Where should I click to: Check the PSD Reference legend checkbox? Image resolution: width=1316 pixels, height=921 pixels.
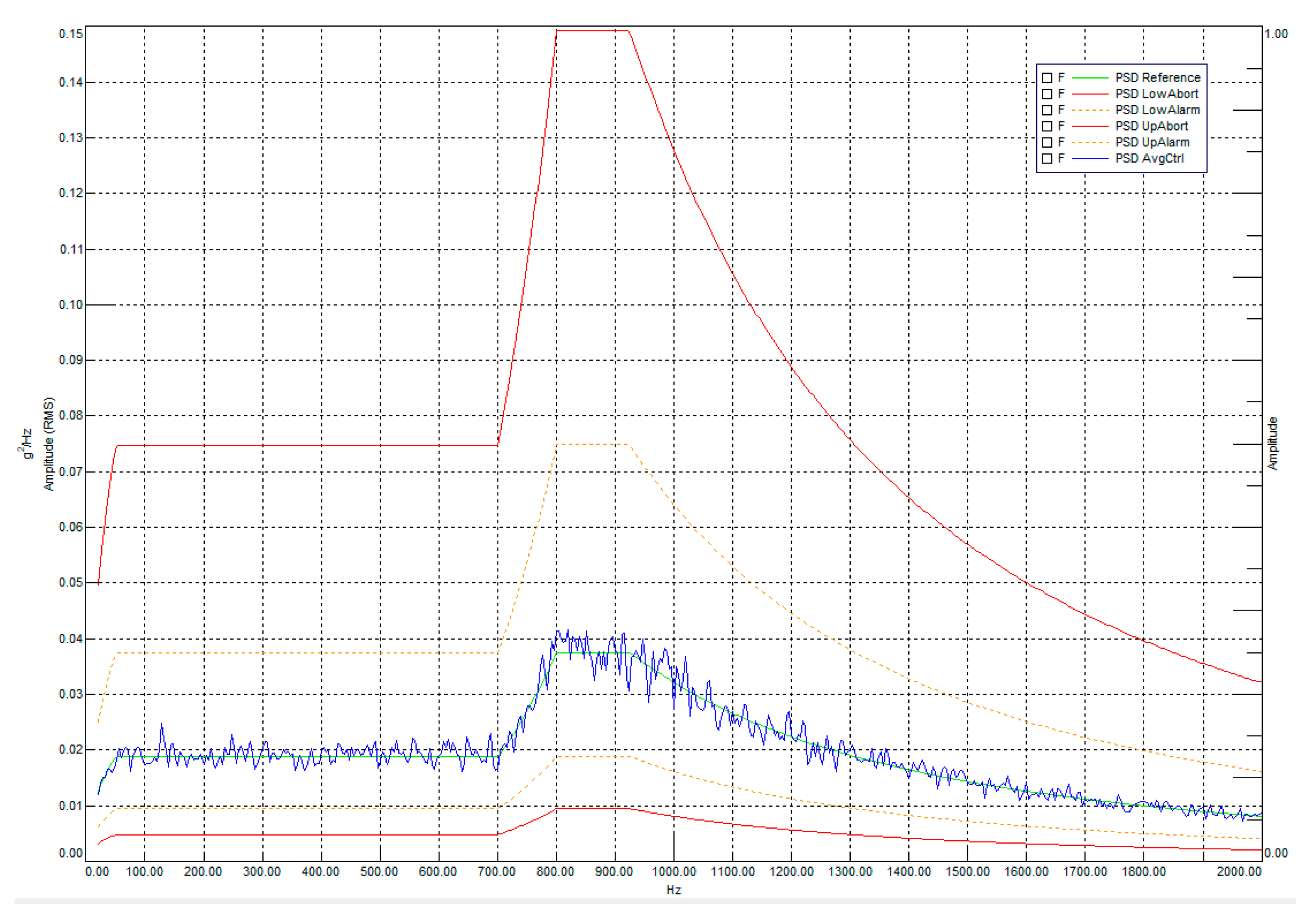[x=1046, y=77]
